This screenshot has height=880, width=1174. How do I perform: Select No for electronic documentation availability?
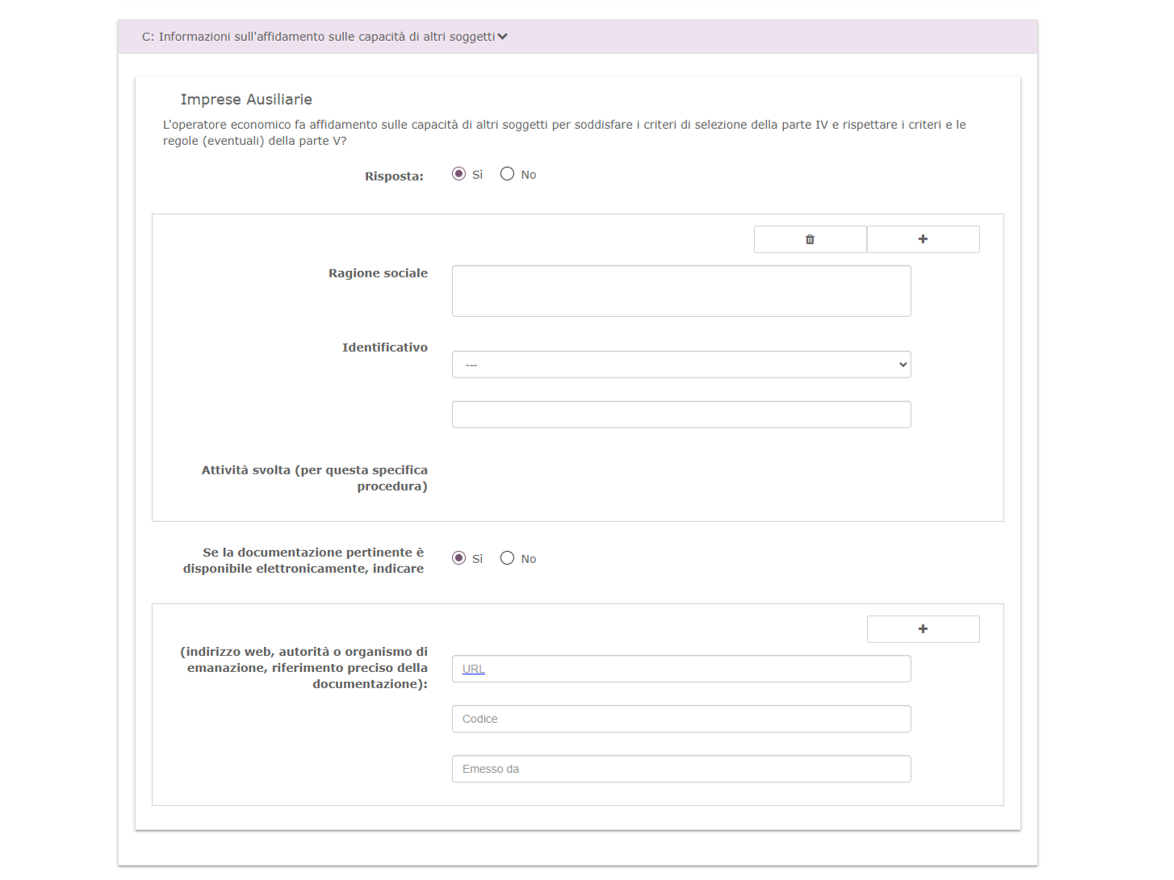coord(507,558)
